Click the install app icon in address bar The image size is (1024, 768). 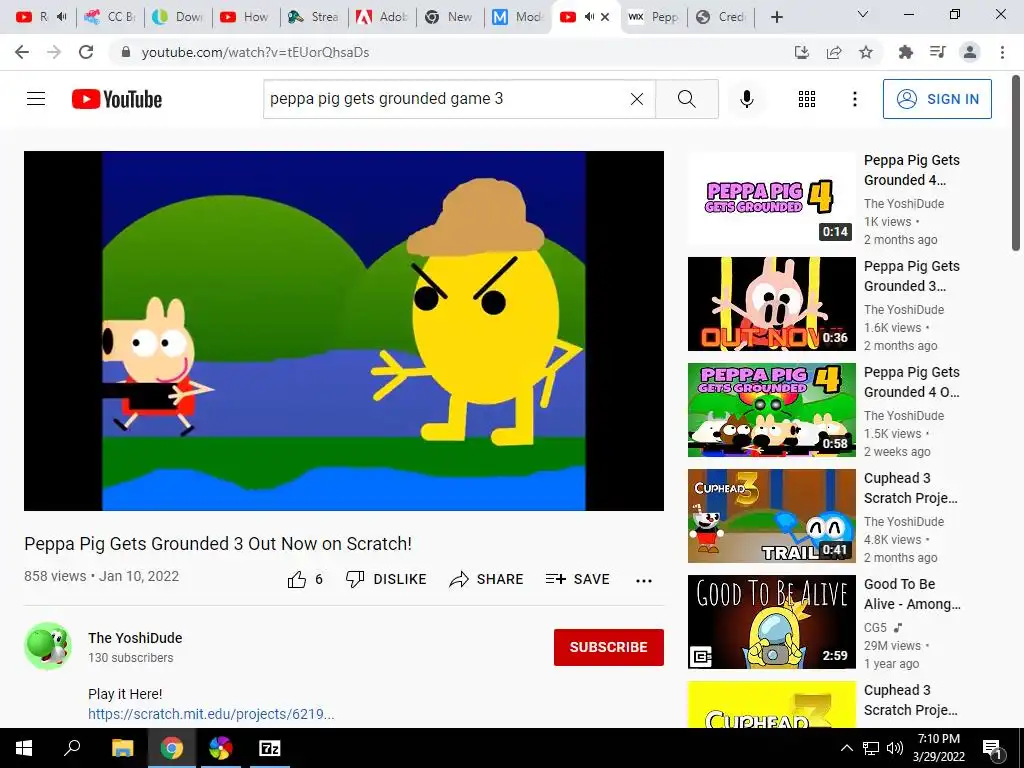(x=802, y=52)
